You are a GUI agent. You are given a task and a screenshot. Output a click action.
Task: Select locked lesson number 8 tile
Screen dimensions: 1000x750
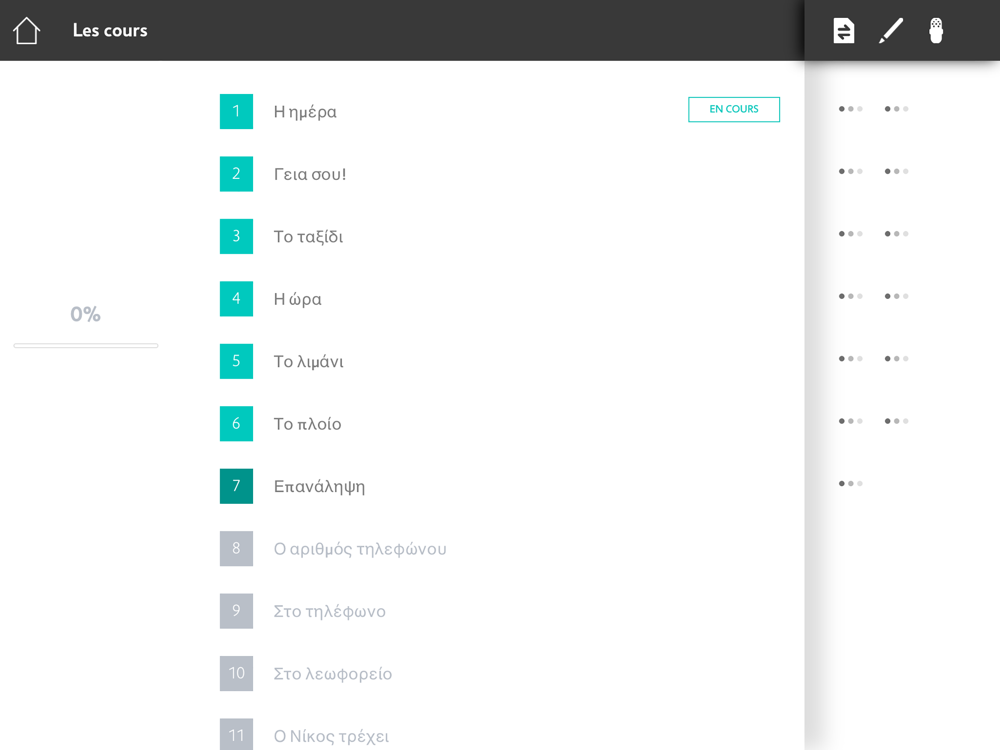click(236, 548)
